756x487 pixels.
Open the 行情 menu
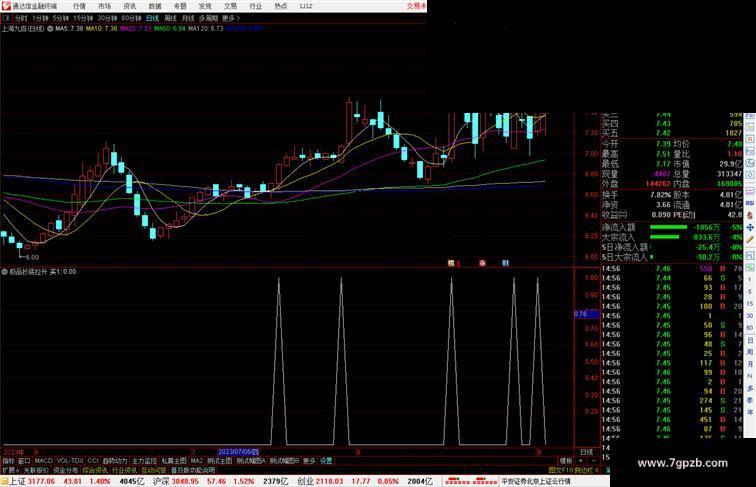(79, 6)
